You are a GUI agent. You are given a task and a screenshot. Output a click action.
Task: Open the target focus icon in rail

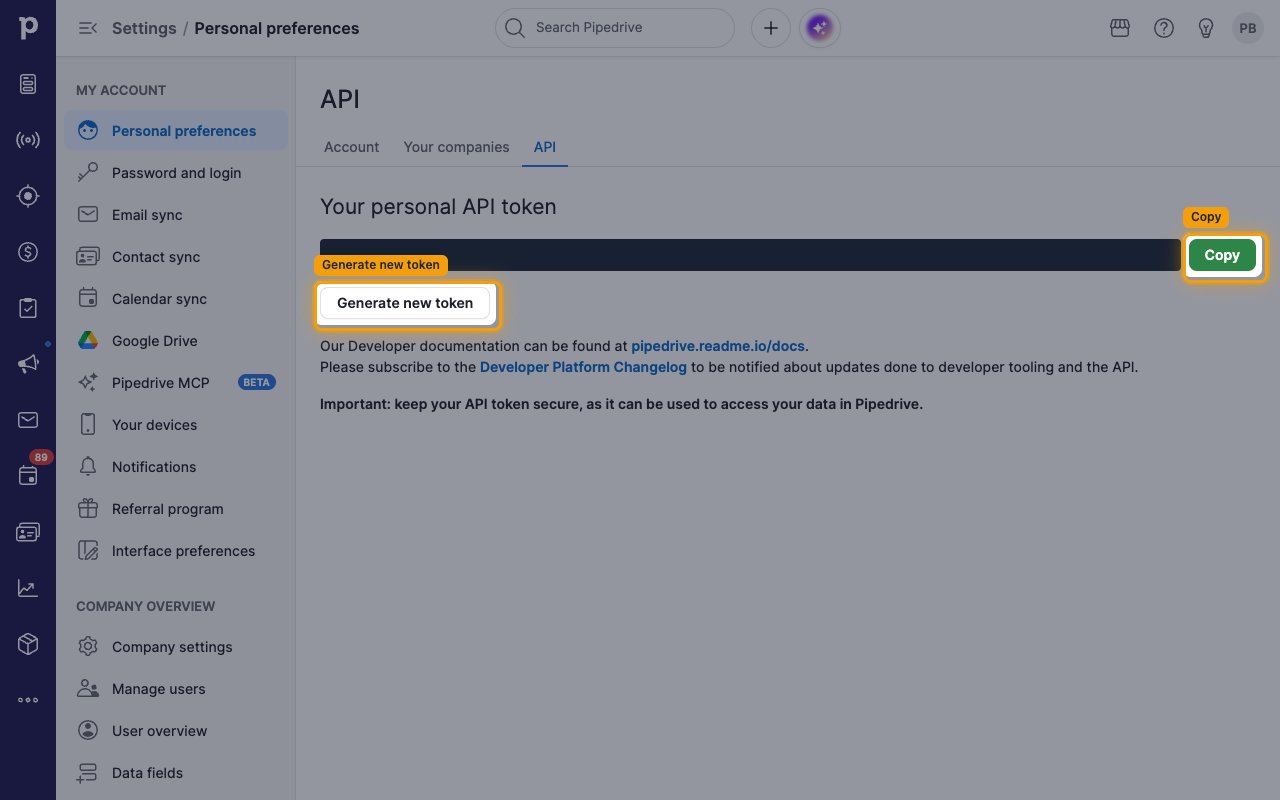click(x=28, y=196)
